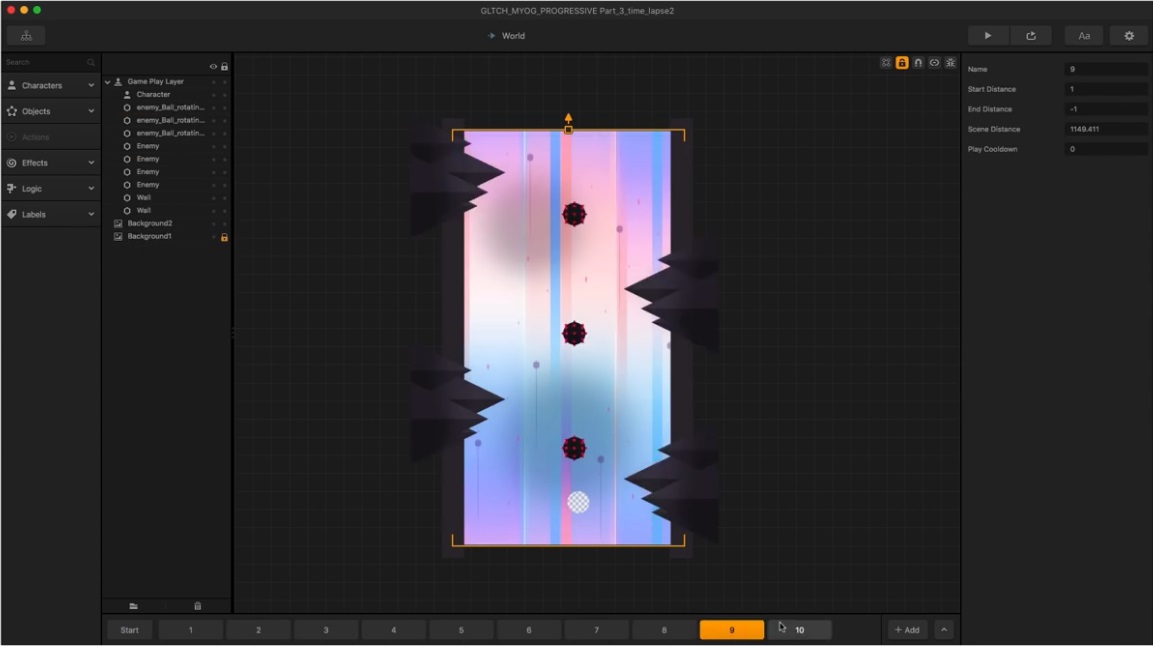Click the export share icon

[1031, 35]
